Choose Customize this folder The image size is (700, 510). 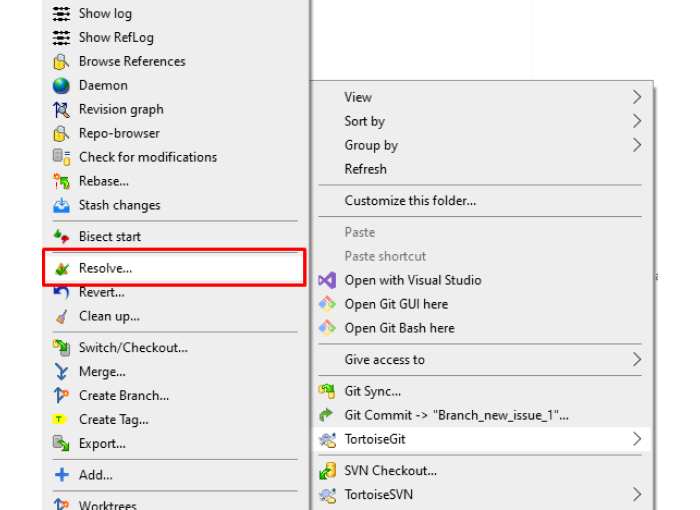click(480, 201)
